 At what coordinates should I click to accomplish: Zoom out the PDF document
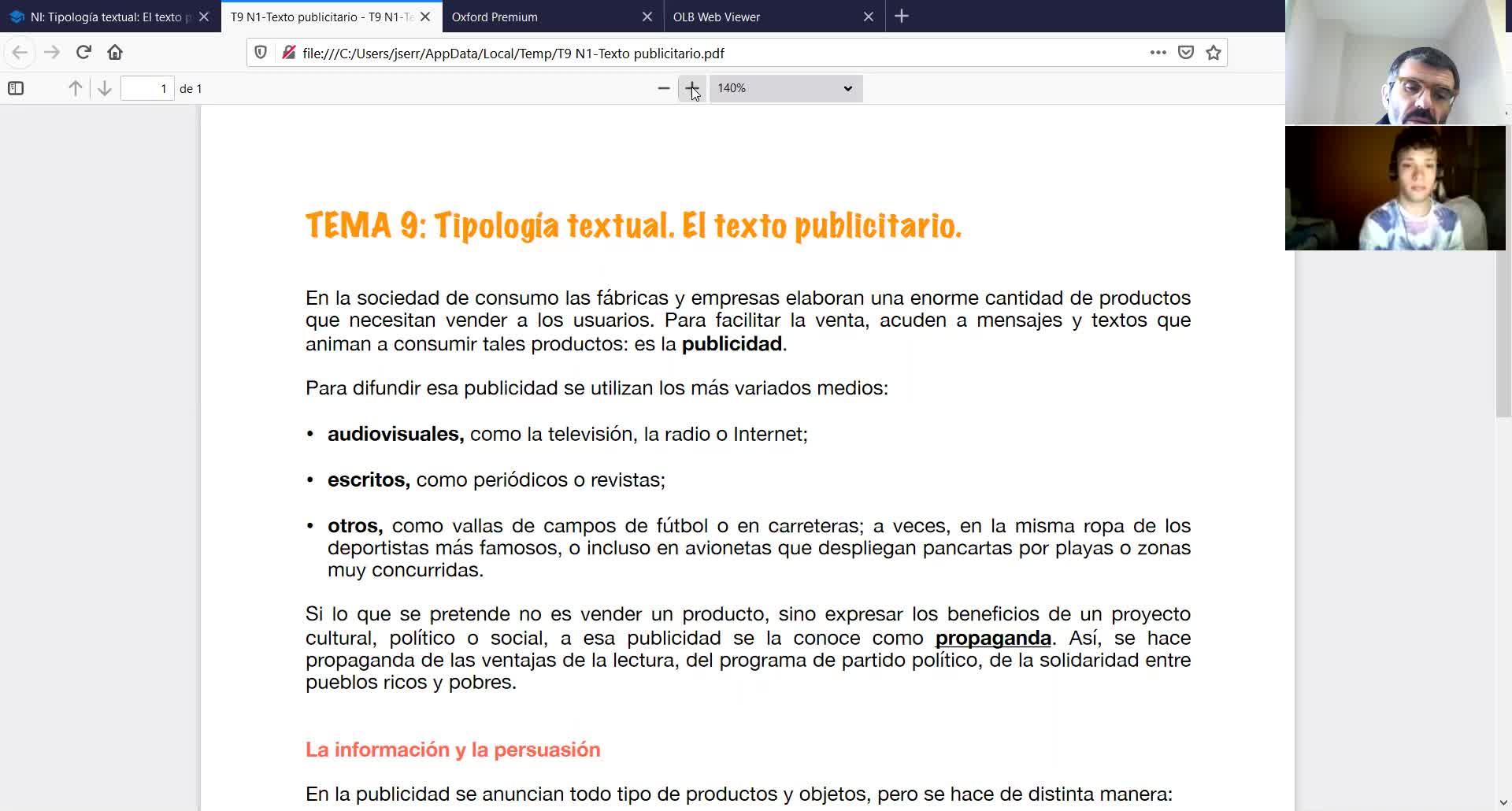(664, 88)
